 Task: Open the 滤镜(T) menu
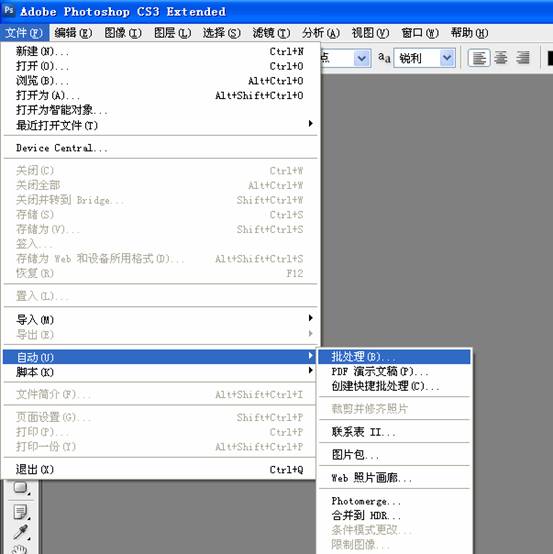click(271, 33)
